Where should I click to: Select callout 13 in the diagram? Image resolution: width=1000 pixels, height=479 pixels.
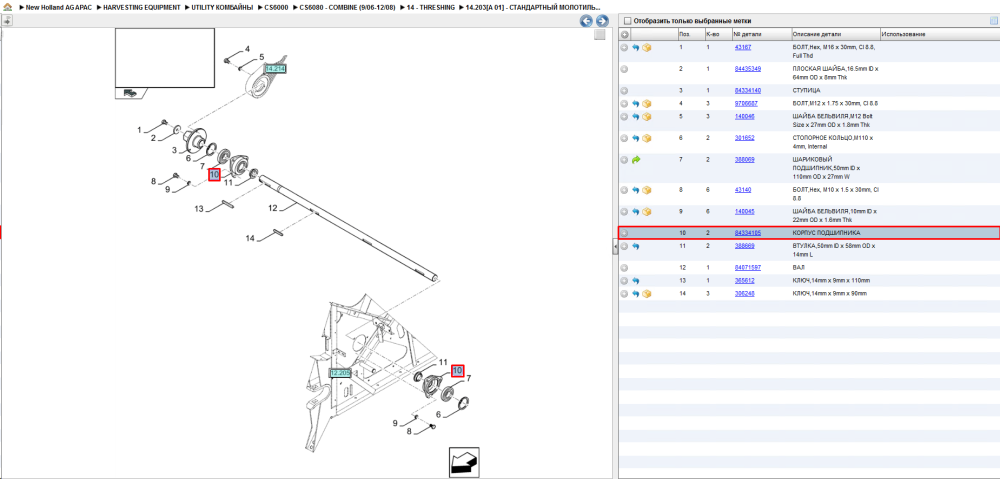pos(199,209)
